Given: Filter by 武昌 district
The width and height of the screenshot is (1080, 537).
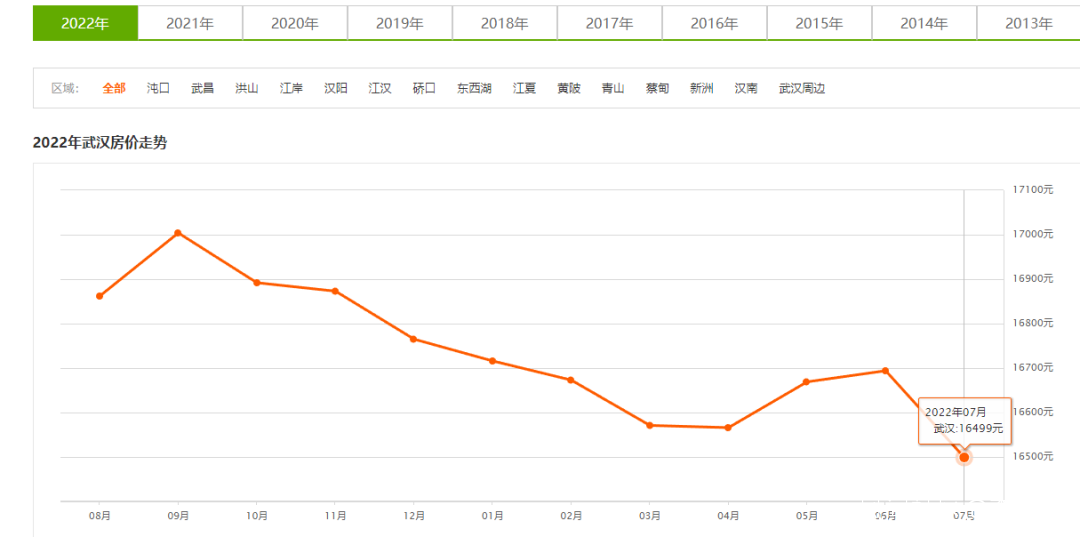Looking at the screenshot, I should (x=202, y=88).
